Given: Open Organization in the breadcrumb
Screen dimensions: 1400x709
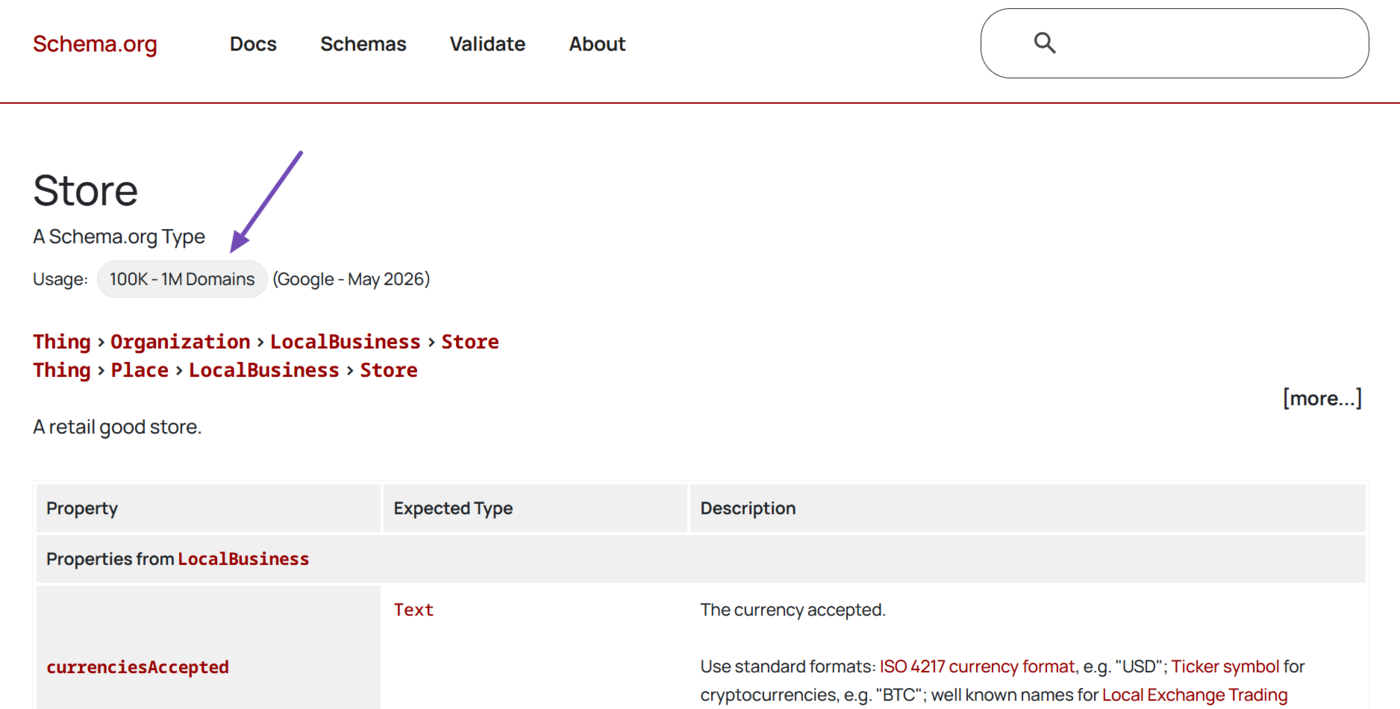Looking at the screenshot, I should (180, 341).
